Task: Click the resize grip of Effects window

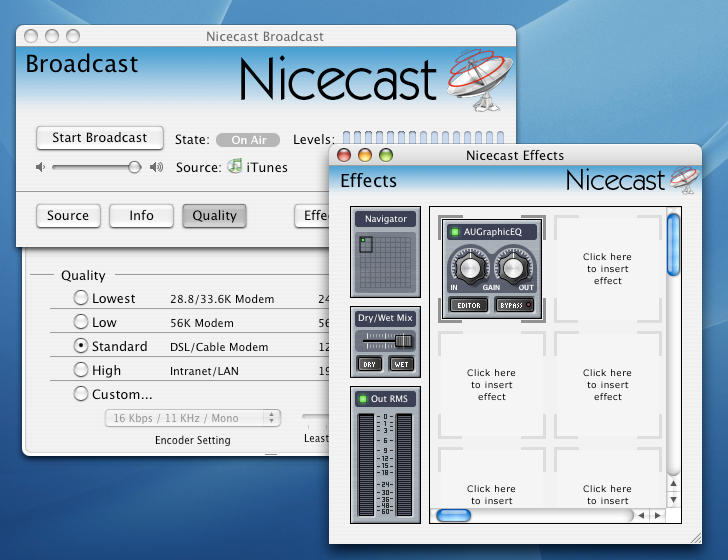Action: tap(696, 538)
